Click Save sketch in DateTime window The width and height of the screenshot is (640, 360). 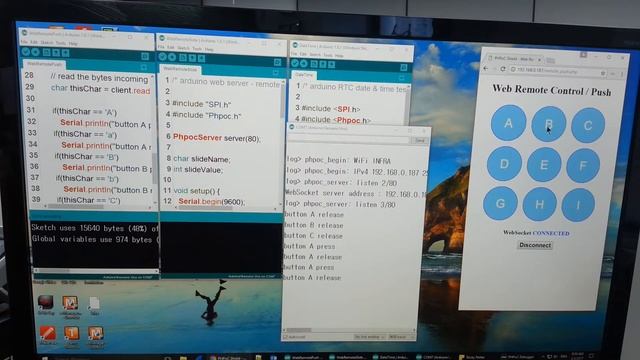click(331, 64)
